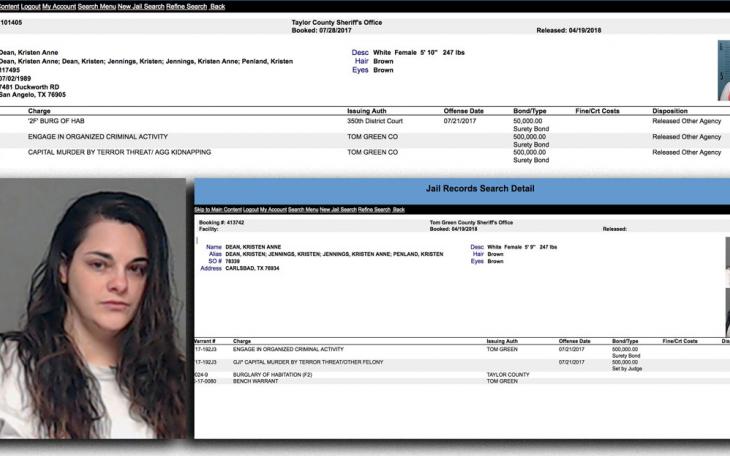
Task: Click Skip to Main Content link
Action: click(x=218, y=210)
